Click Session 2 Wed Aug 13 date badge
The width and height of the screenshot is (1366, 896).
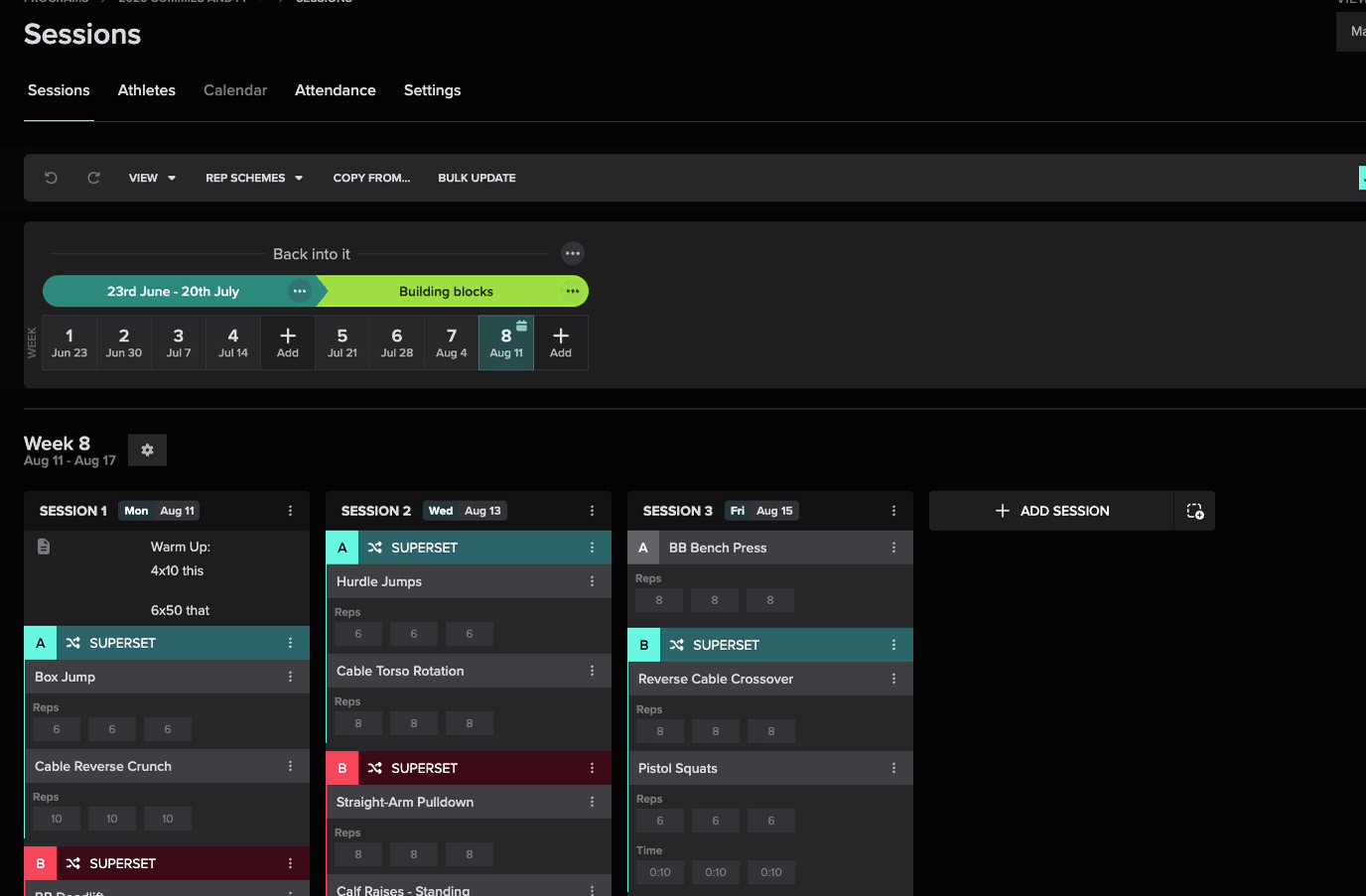(x=466, y=511)
